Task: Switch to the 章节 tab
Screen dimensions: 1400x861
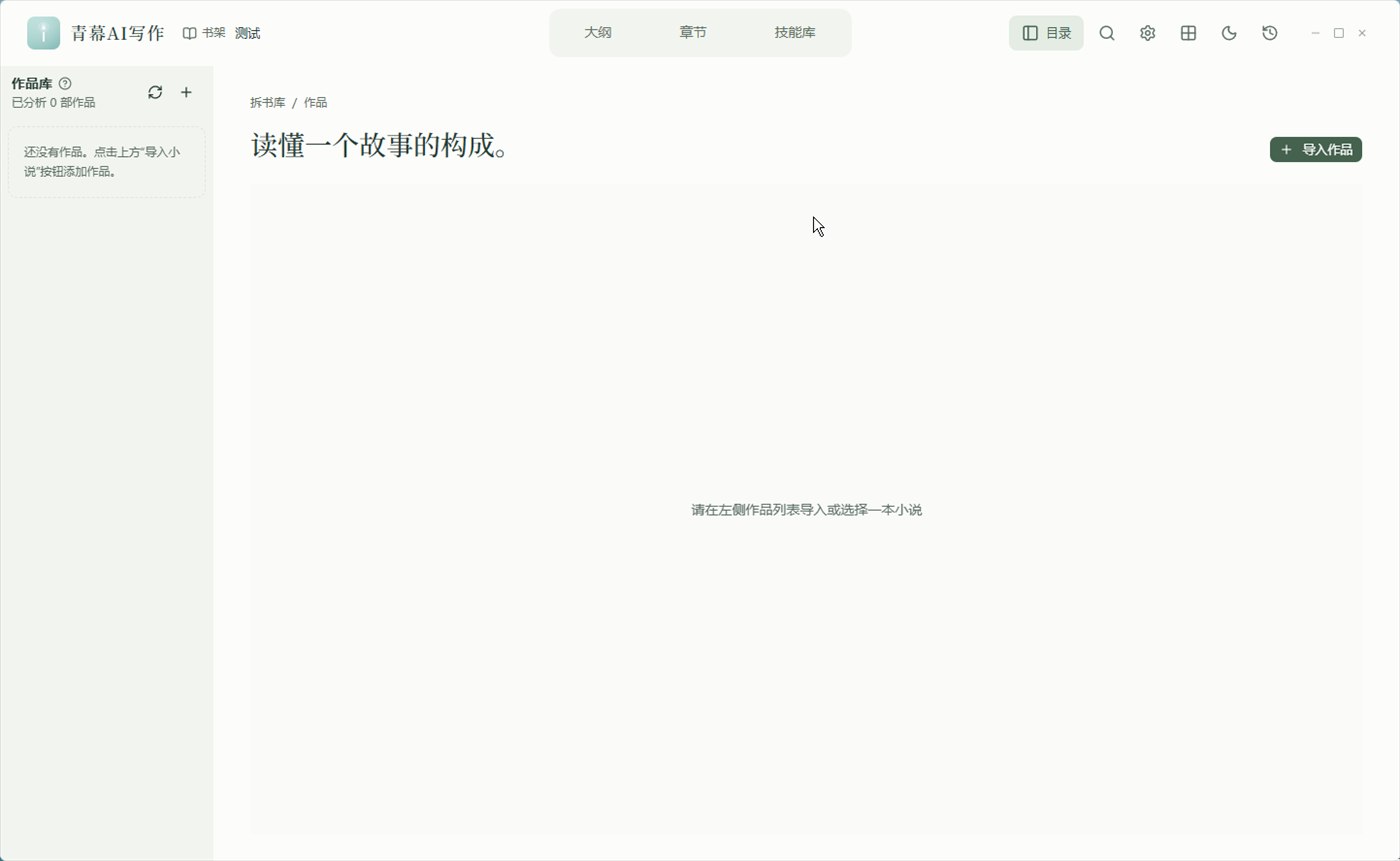Action: pos(693,32)
